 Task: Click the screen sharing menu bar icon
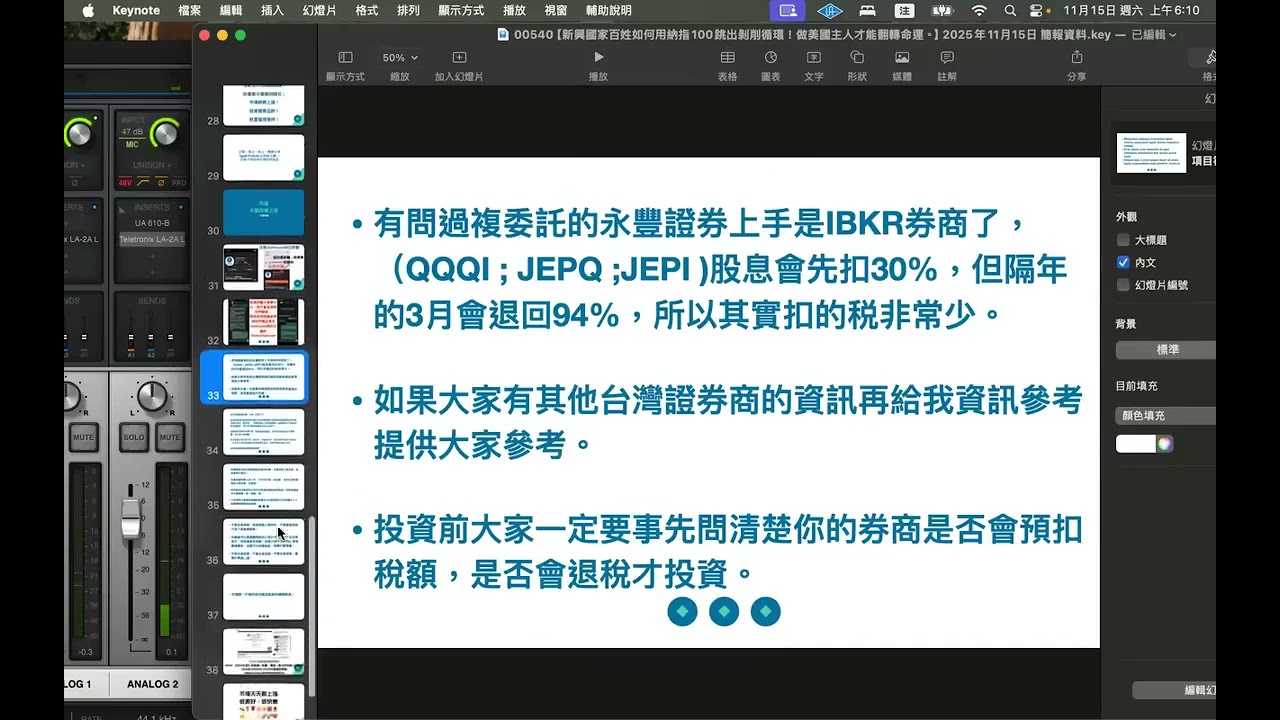click(788, 10)
